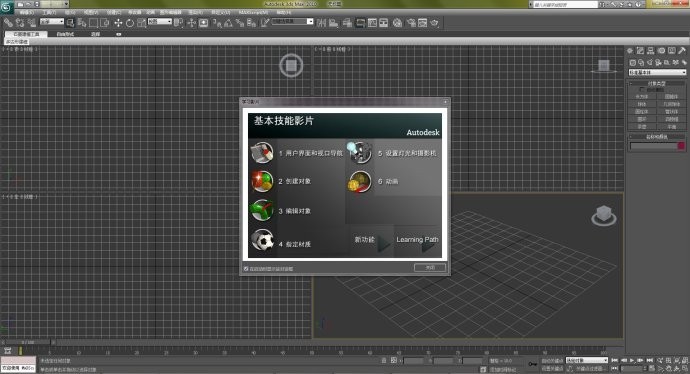This screenshot has width=690, height=374.
Task: Open tutorial 5 Lights and Cameras
Action: 393,153
